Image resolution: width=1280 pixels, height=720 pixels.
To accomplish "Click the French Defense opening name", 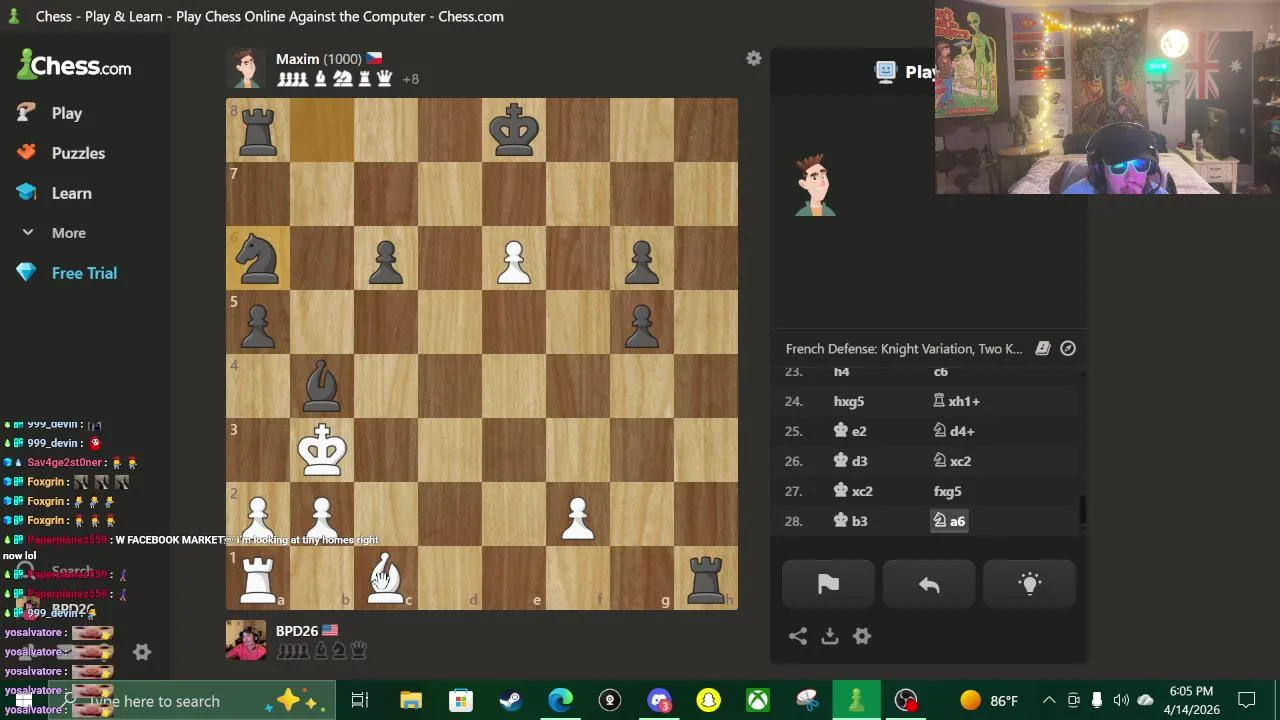I will 904,349.
